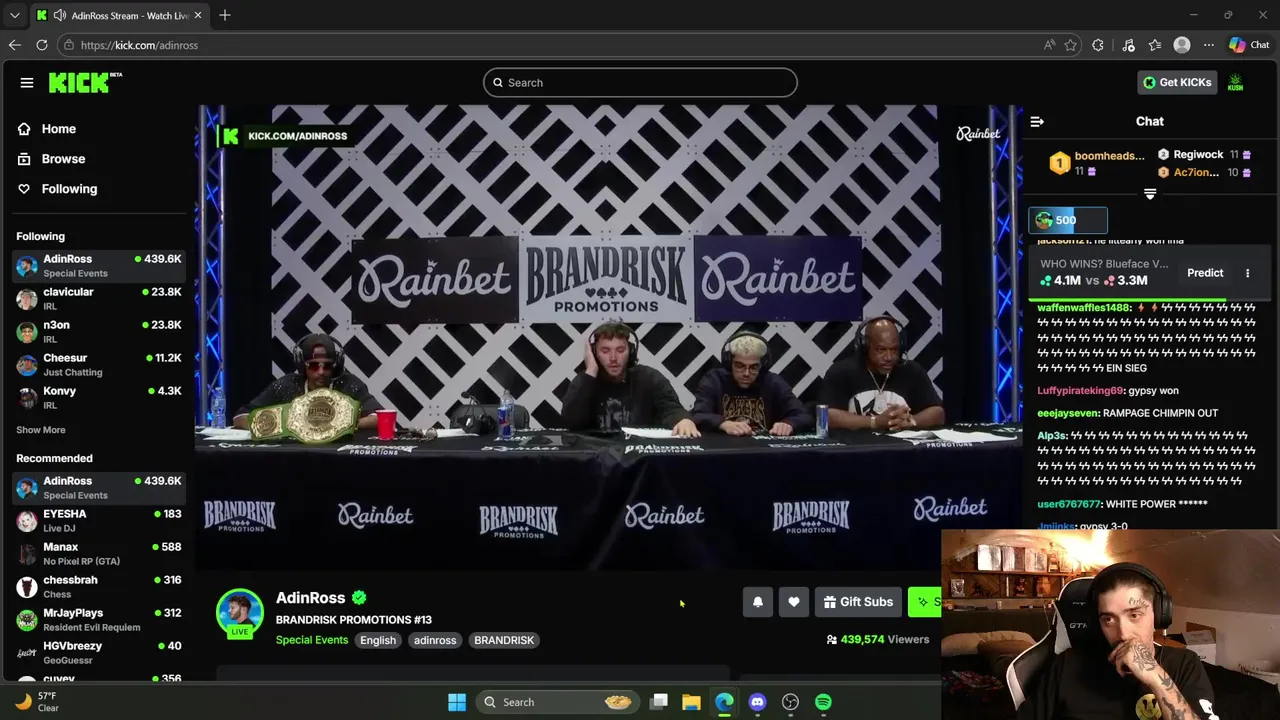Open Cheesur channel in Following list
This screenshot has width=1280, height=720.
[98, 364]
